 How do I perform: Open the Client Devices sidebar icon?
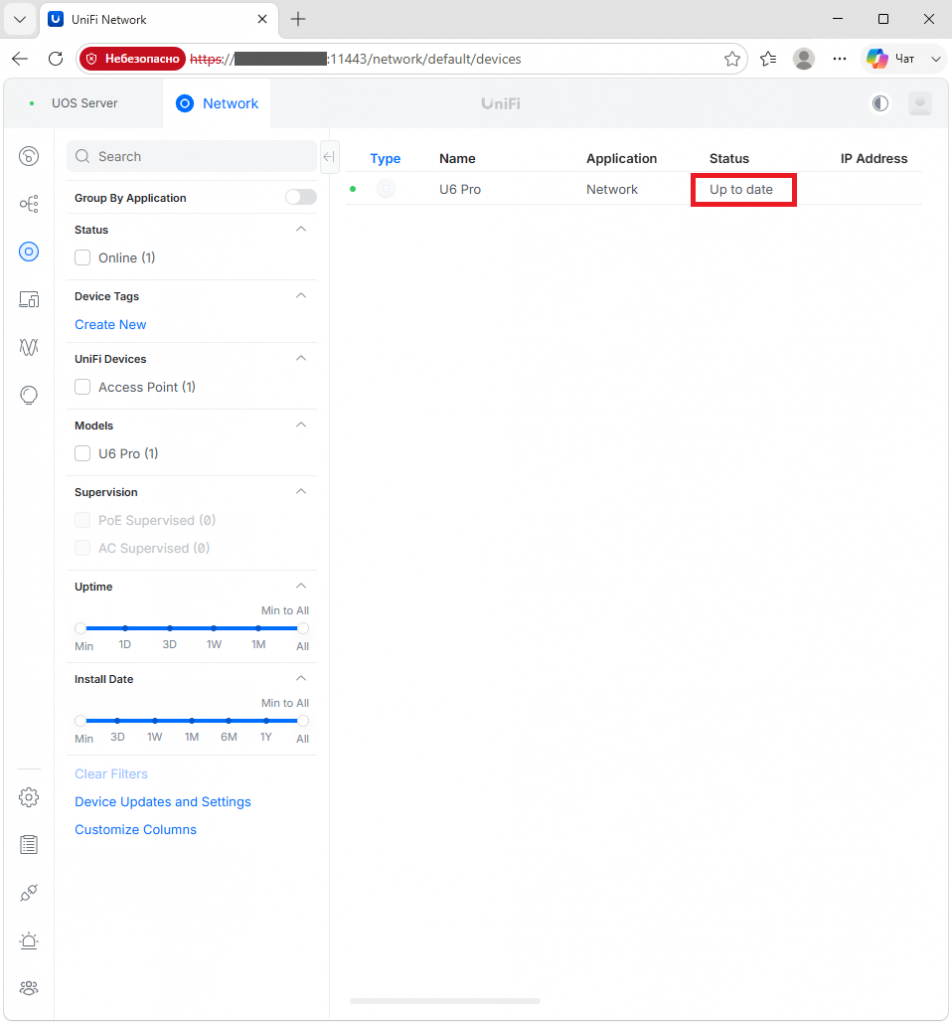(29, 299)
